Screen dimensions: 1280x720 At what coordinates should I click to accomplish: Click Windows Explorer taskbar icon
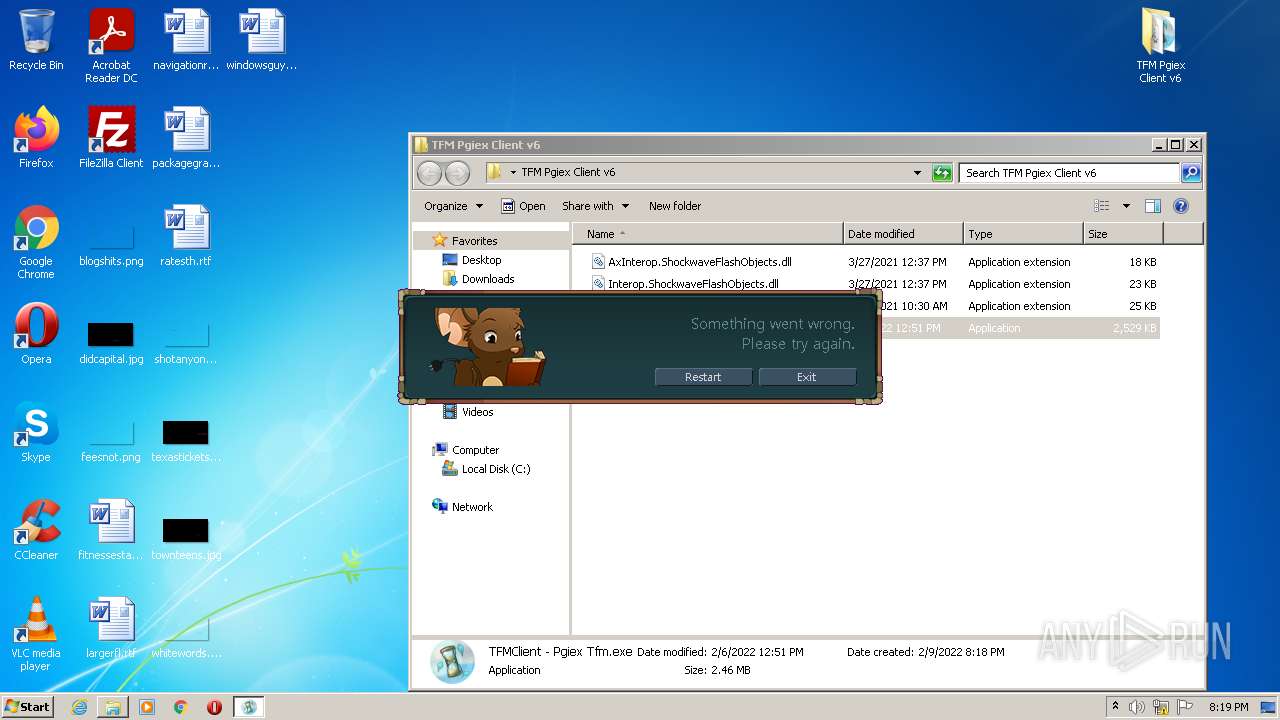pyautogui.click(x=113, y=707)
